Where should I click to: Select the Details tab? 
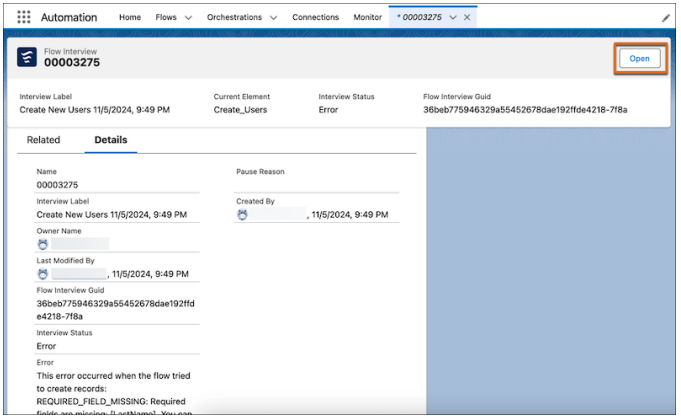pos(111,140)
